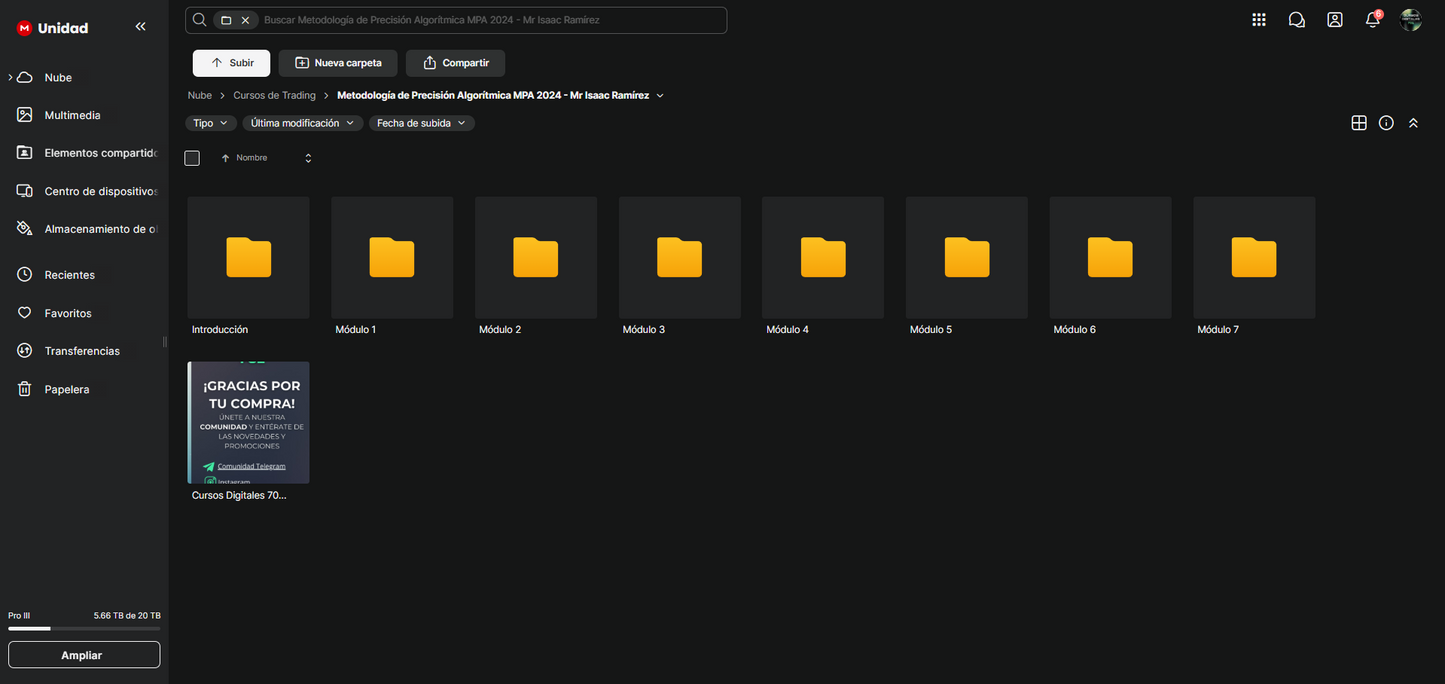Open the notifications bell
This screenshot has width=1445, height=684.
(1373, 20)
